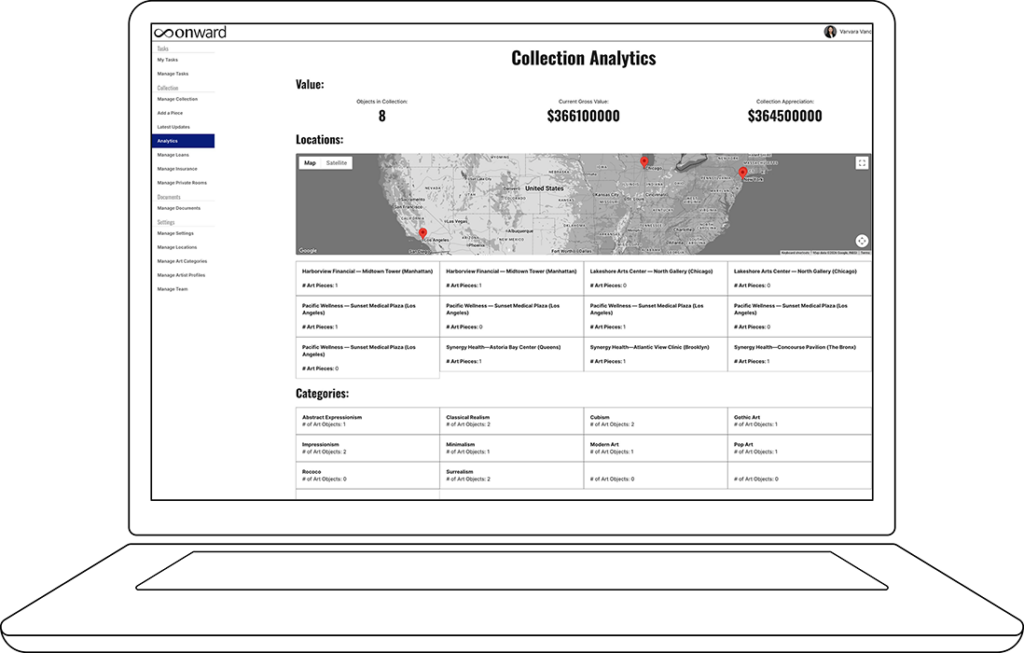Click the Synergy Health Astoria Bay Center card

click(511, 353)
